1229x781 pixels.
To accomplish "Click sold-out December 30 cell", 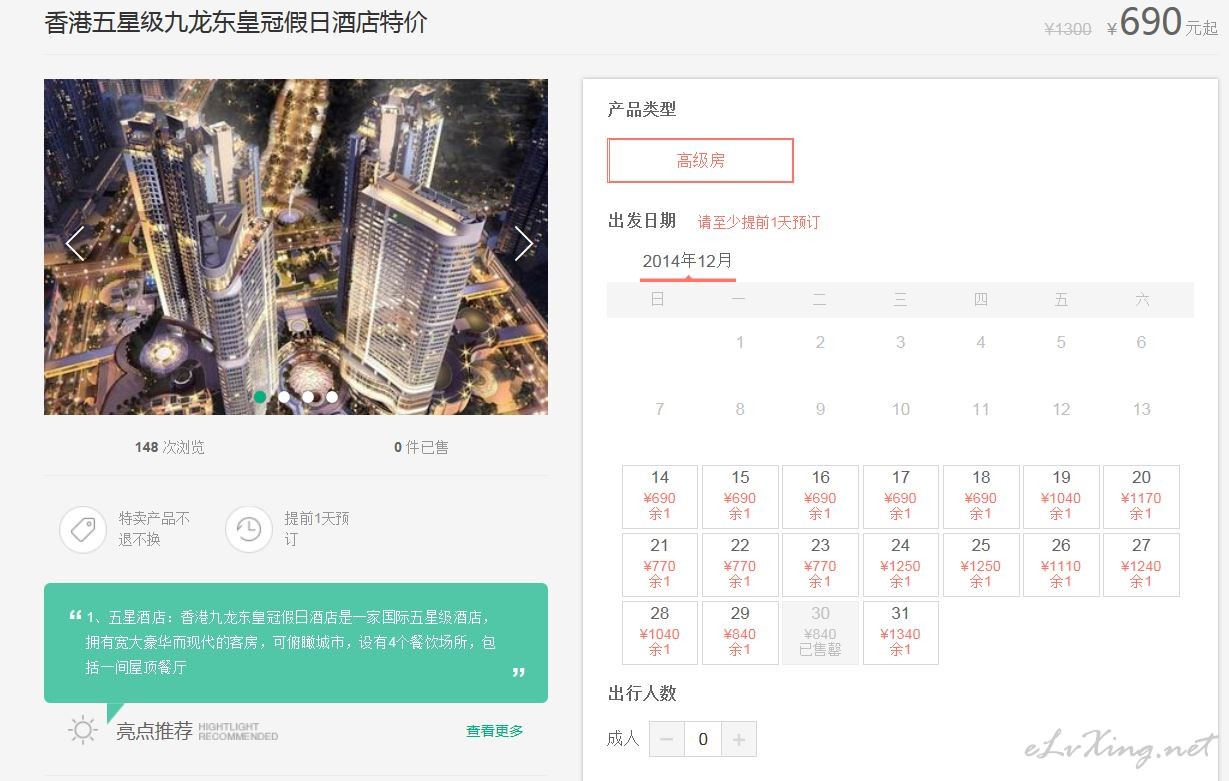I will pos(820,632).
